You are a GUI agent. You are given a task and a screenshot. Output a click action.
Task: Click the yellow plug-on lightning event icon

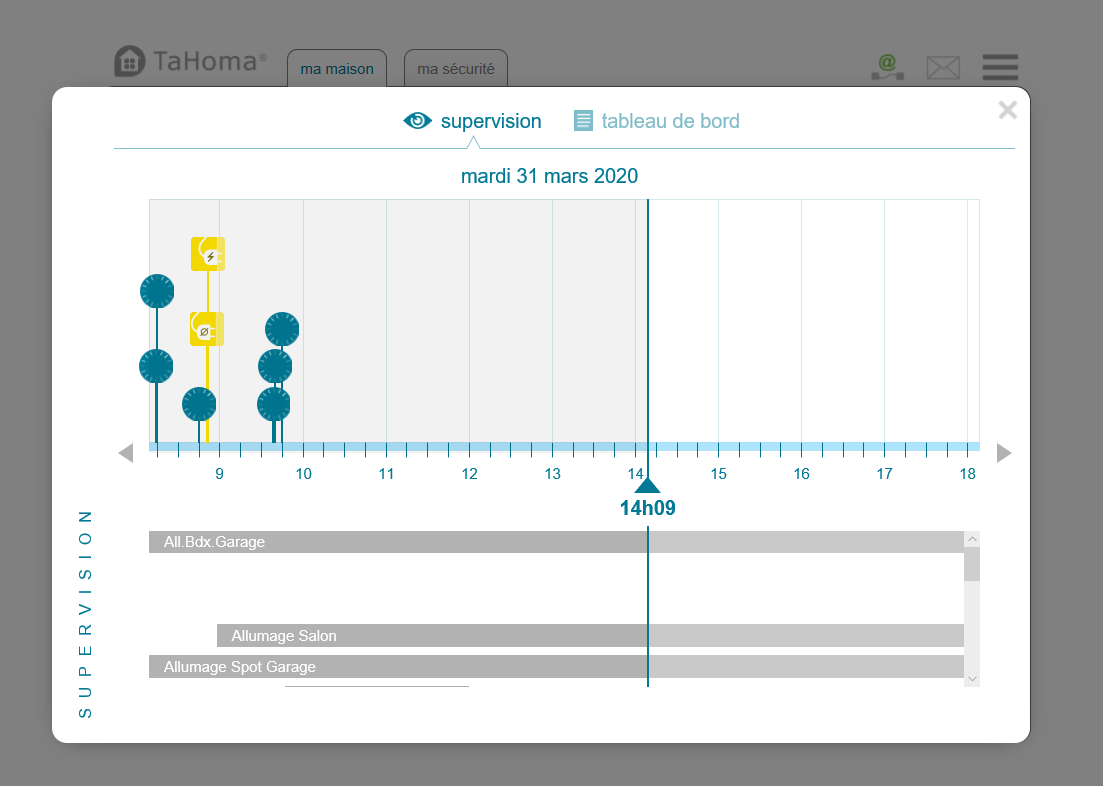tap(208, 254)
